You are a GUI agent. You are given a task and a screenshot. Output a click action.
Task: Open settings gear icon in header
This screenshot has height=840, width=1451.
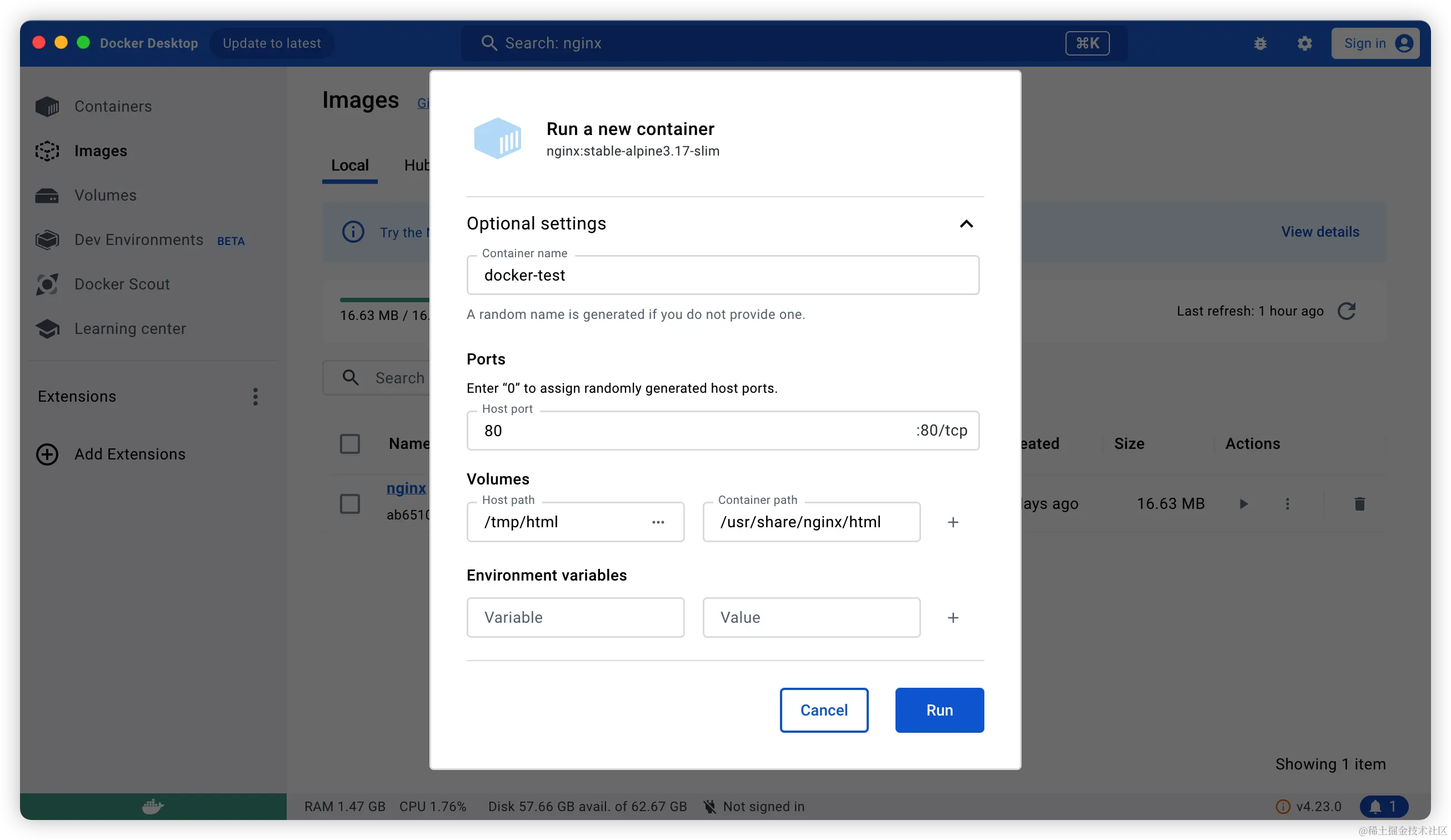(x=1304, y=43)
